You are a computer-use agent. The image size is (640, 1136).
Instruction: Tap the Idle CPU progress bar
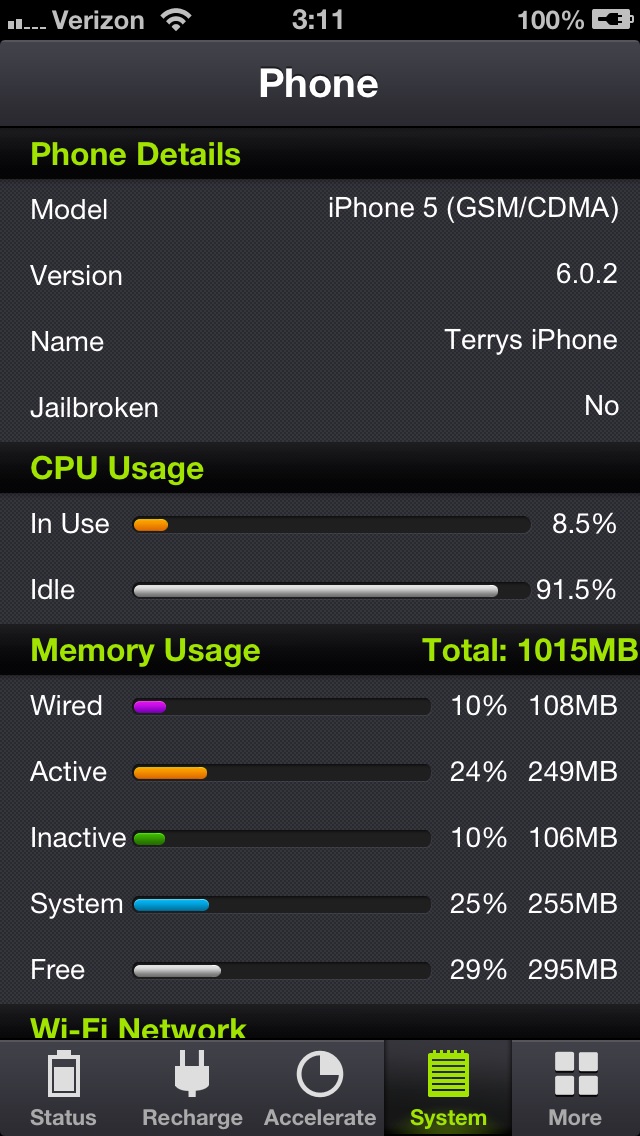[332, 590]
